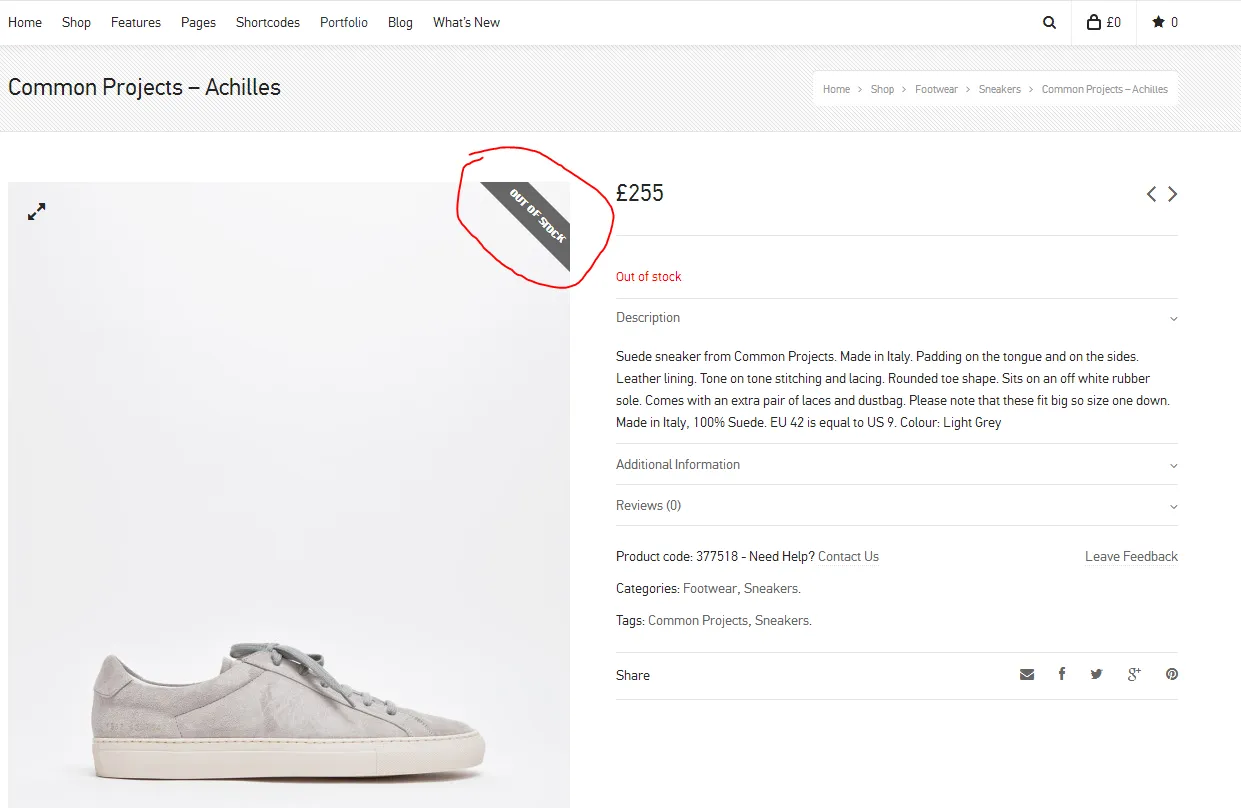Image resolution: width=1241 pixels, height=808 pixels.
Task: Click the Leave Feedback link
Action: (1131, 557)
